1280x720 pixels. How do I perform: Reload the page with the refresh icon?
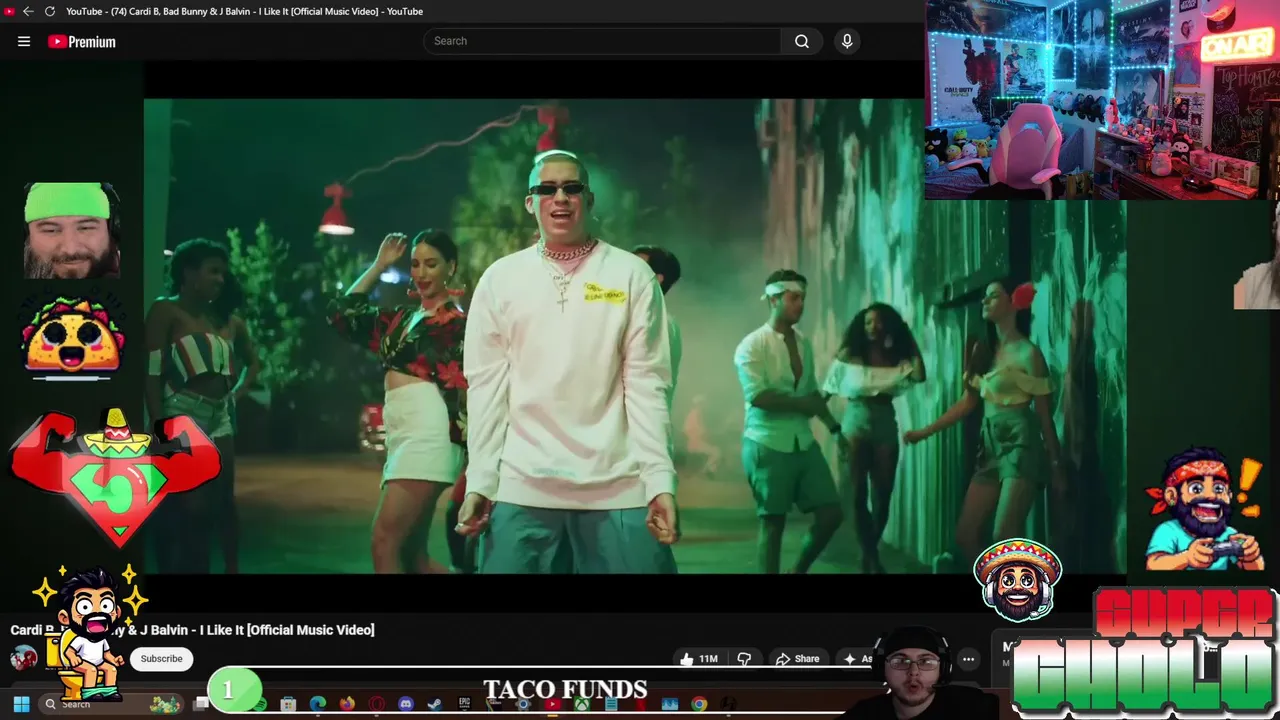click(49, 11)
